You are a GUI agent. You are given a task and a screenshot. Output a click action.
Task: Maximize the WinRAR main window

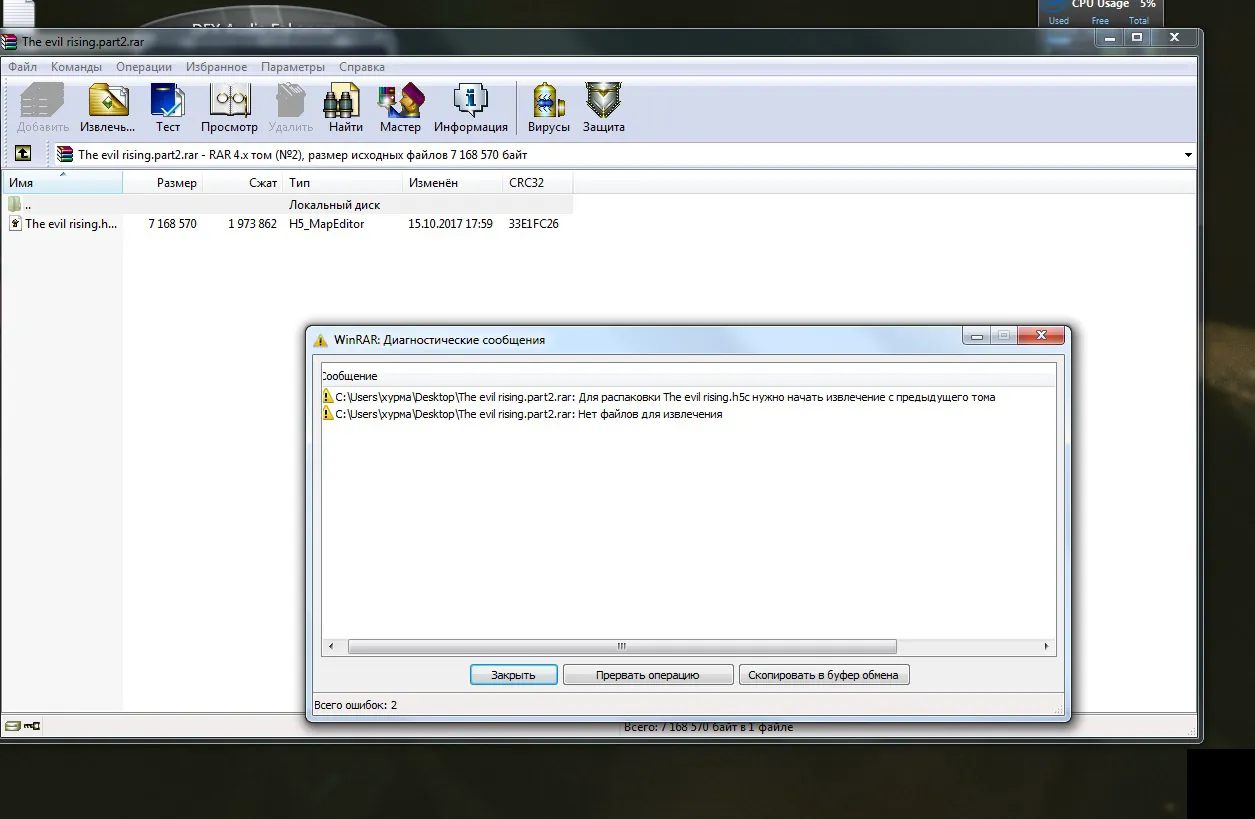pyautogui.click(x=1136, y=37)
